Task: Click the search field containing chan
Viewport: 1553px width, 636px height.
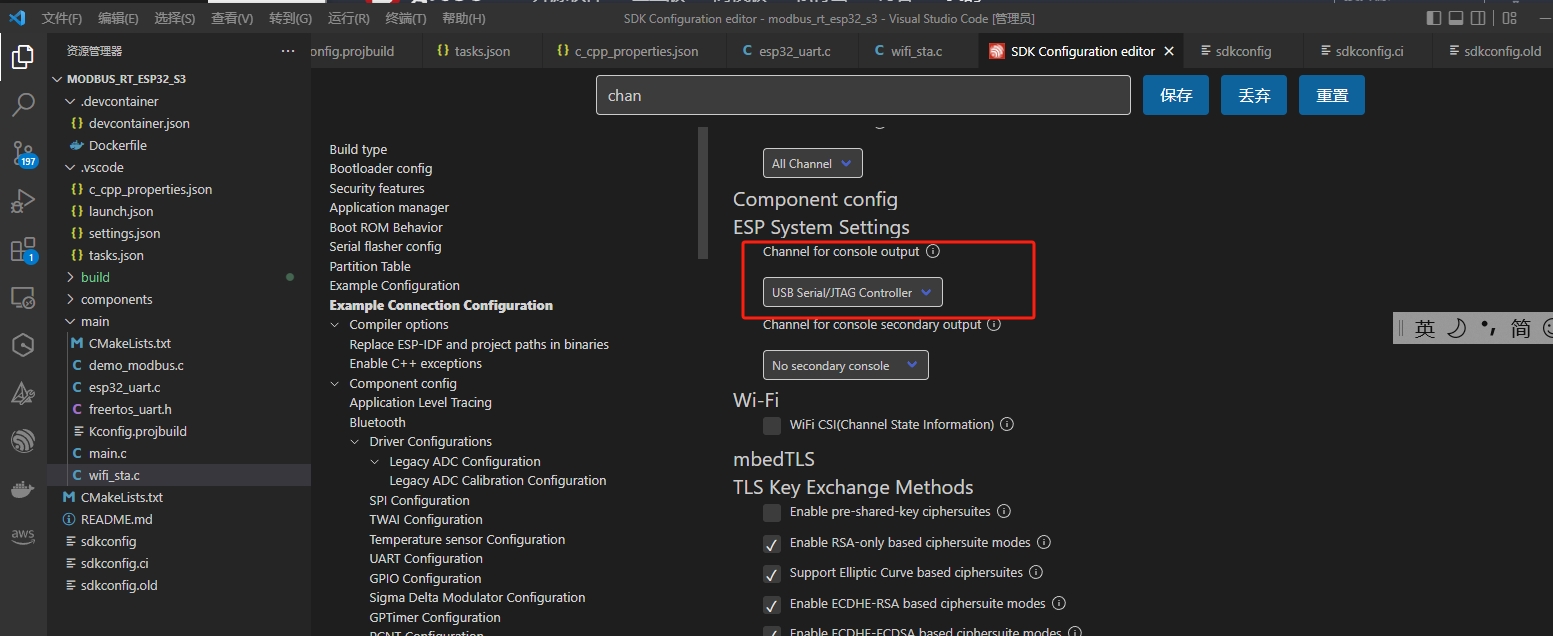Action: pyautogui.click(x=863, y=95)
